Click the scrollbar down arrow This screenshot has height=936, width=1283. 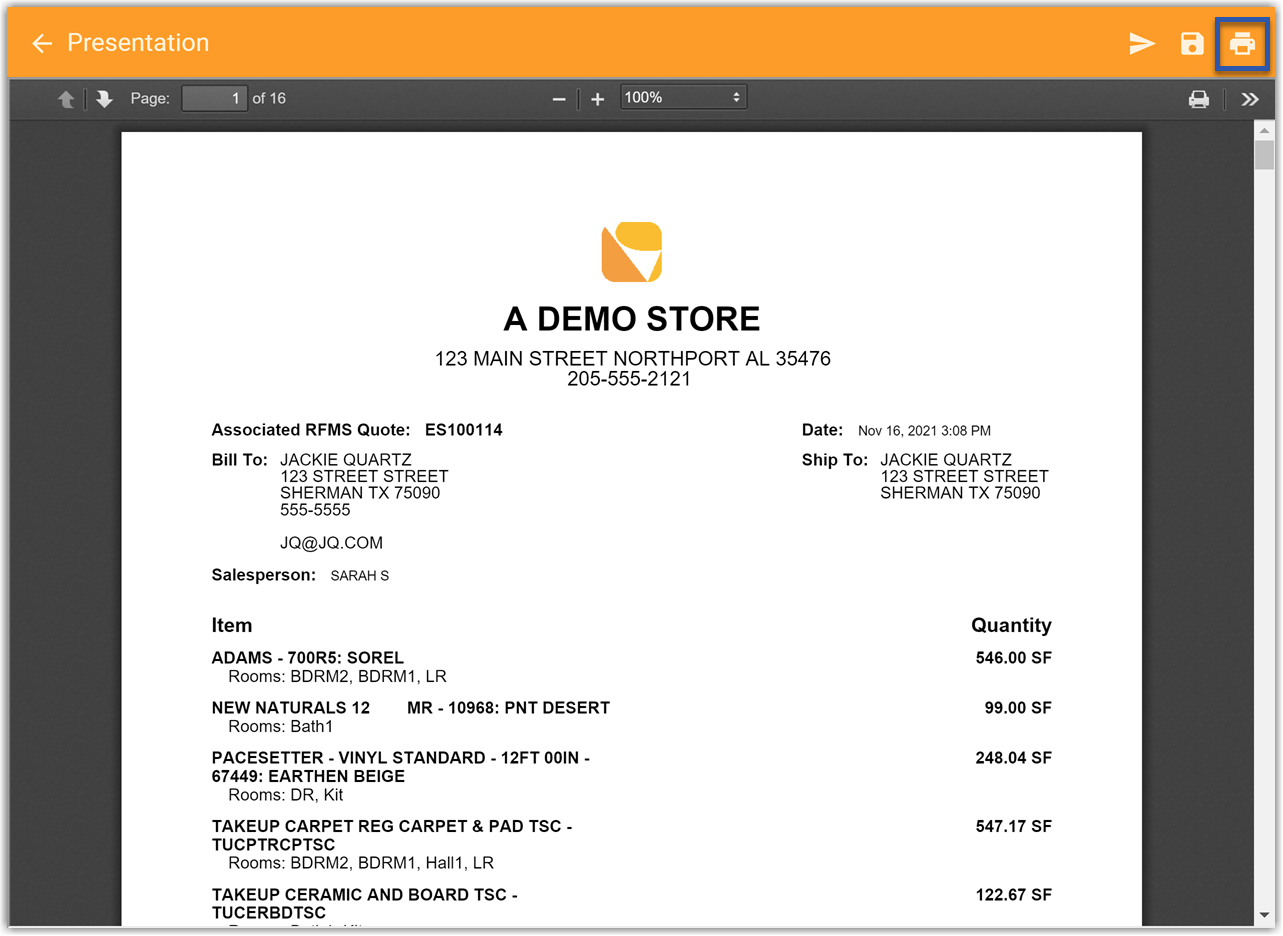point(1264,915)
